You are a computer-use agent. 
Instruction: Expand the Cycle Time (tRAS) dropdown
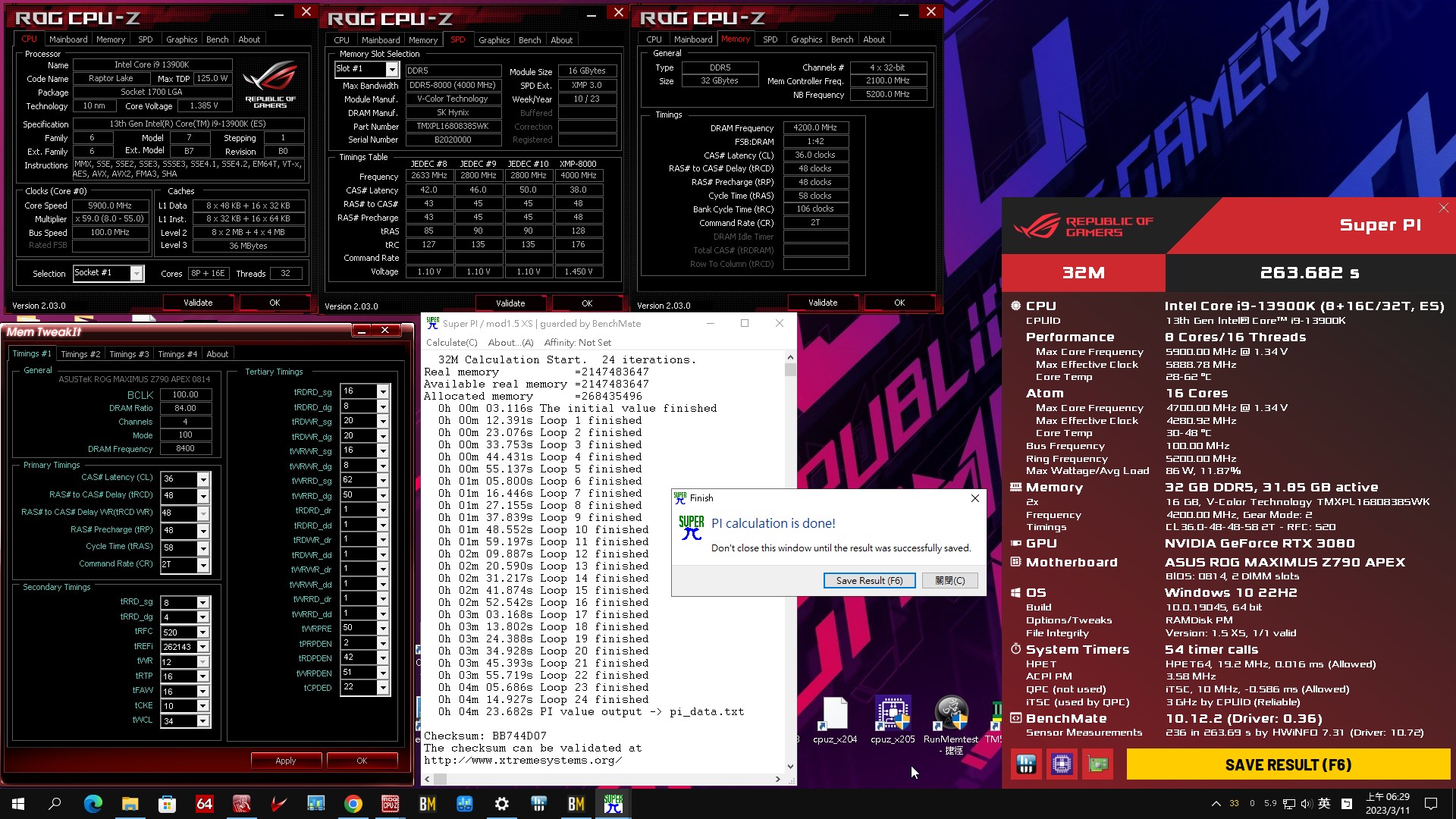(x=203, y=548)
